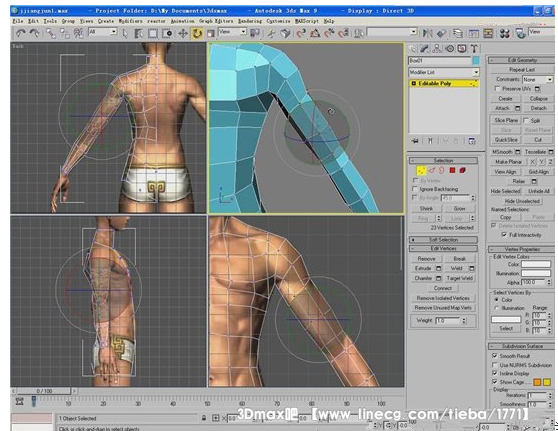
Task: Select the Color radio button
Action: (x=496, y=300)
